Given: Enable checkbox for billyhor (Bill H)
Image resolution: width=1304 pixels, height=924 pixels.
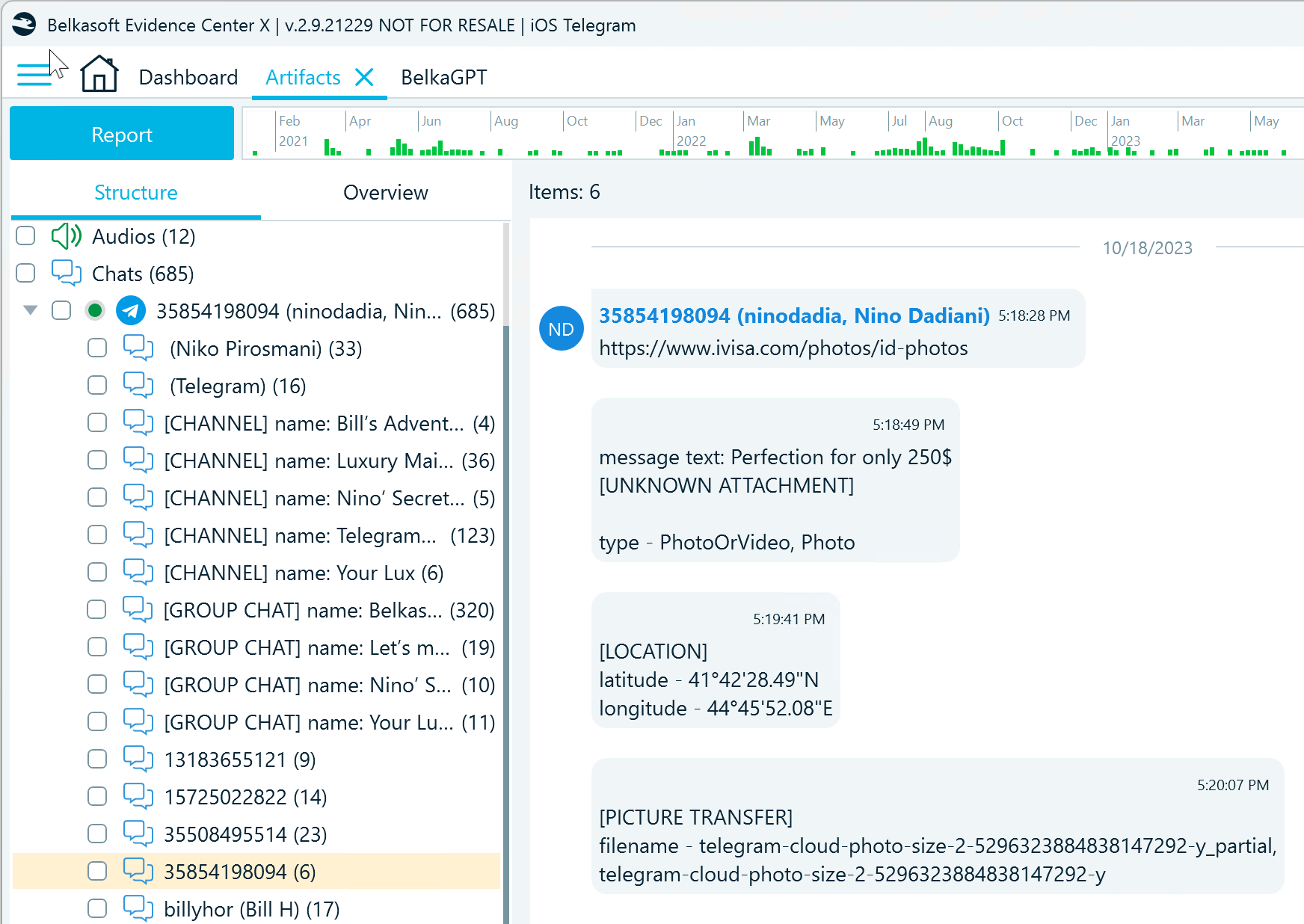Looking at the screenshot, I should [x=97, y=909].
